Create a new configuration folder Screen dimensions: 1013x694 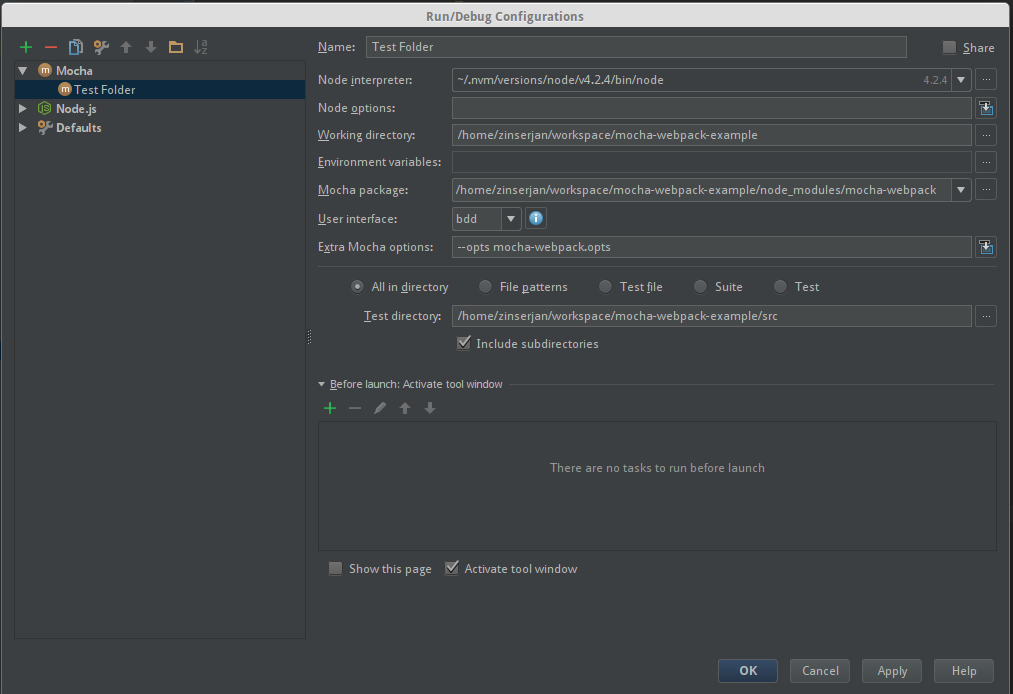point(174,46)
